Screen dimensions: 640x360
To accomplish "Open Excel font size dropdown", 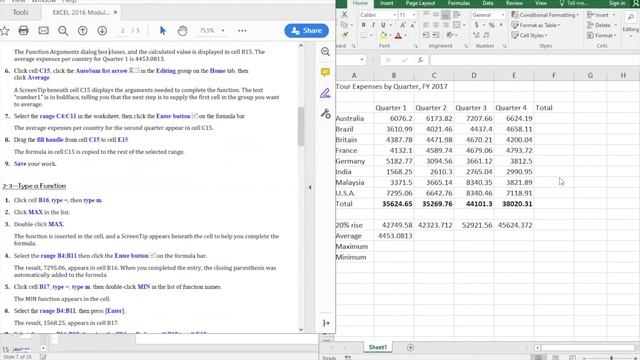I will [414, 15].
